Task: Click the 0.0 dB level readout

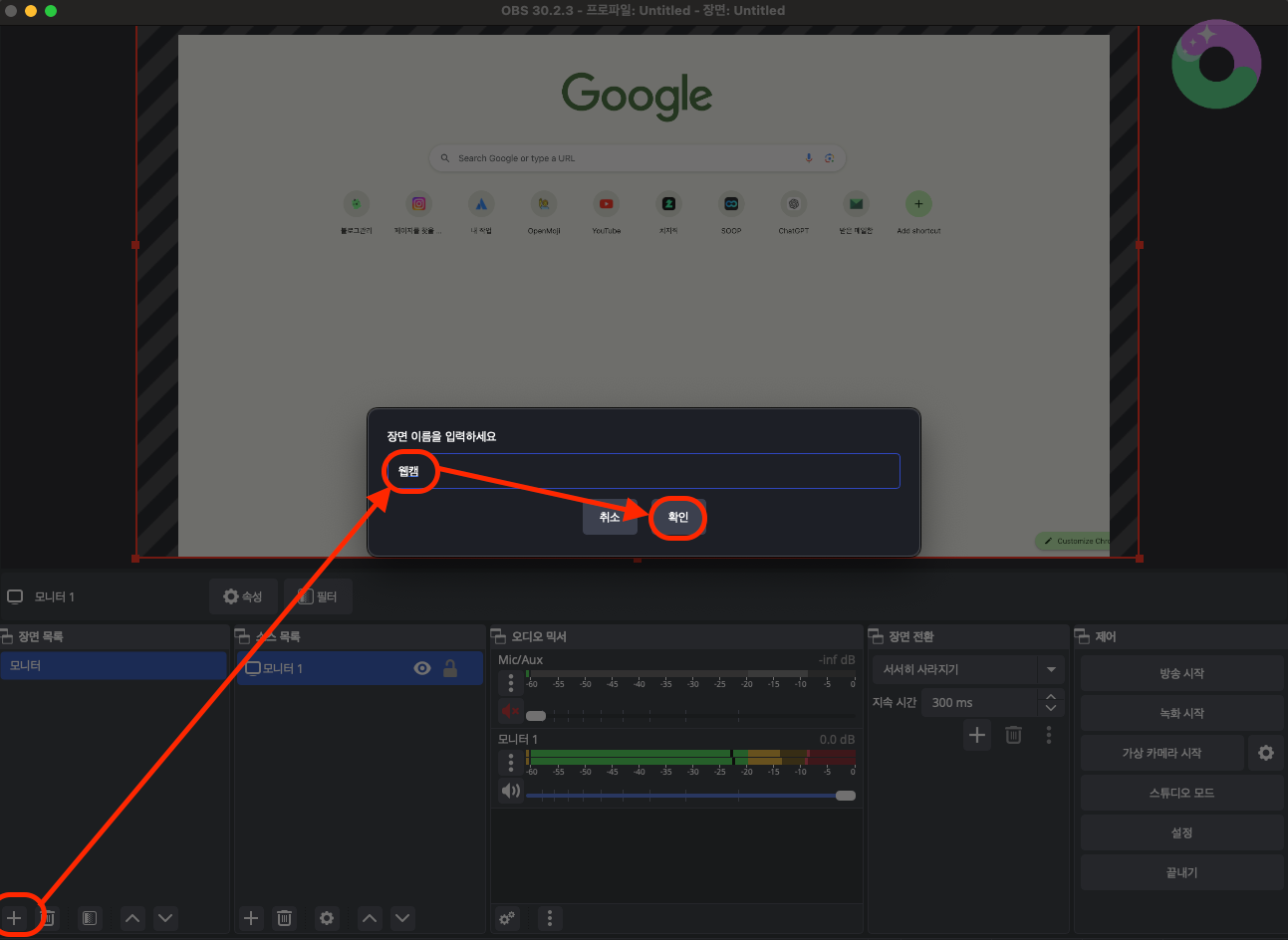Action: [x=837, y=739]
